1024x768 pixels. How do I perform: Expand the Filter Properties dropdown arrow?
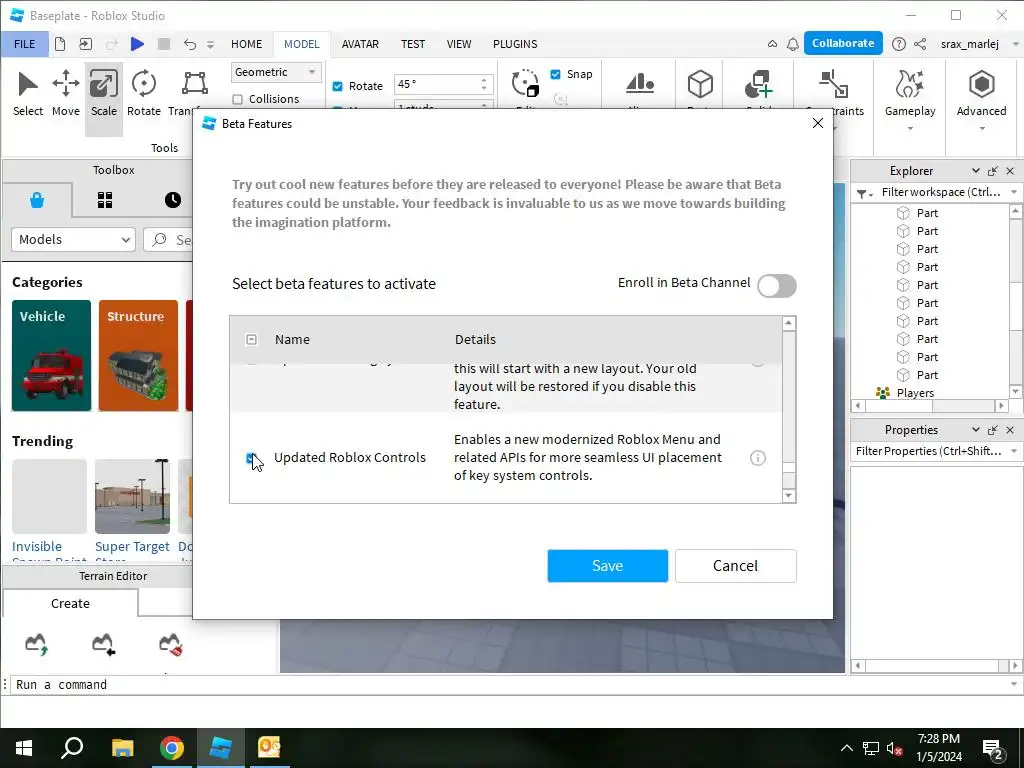[x=1014, y=451]
